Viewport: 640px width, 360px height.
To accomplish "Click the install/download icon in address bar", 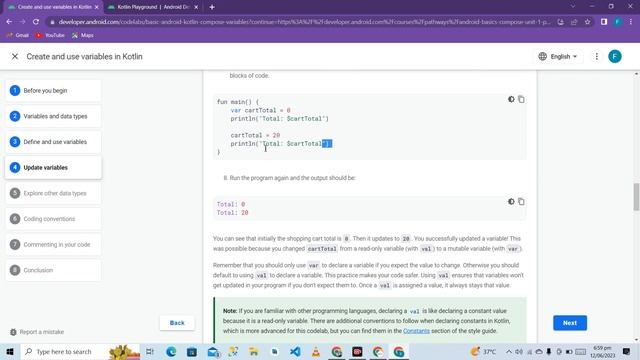I will [x=560, y=22].
